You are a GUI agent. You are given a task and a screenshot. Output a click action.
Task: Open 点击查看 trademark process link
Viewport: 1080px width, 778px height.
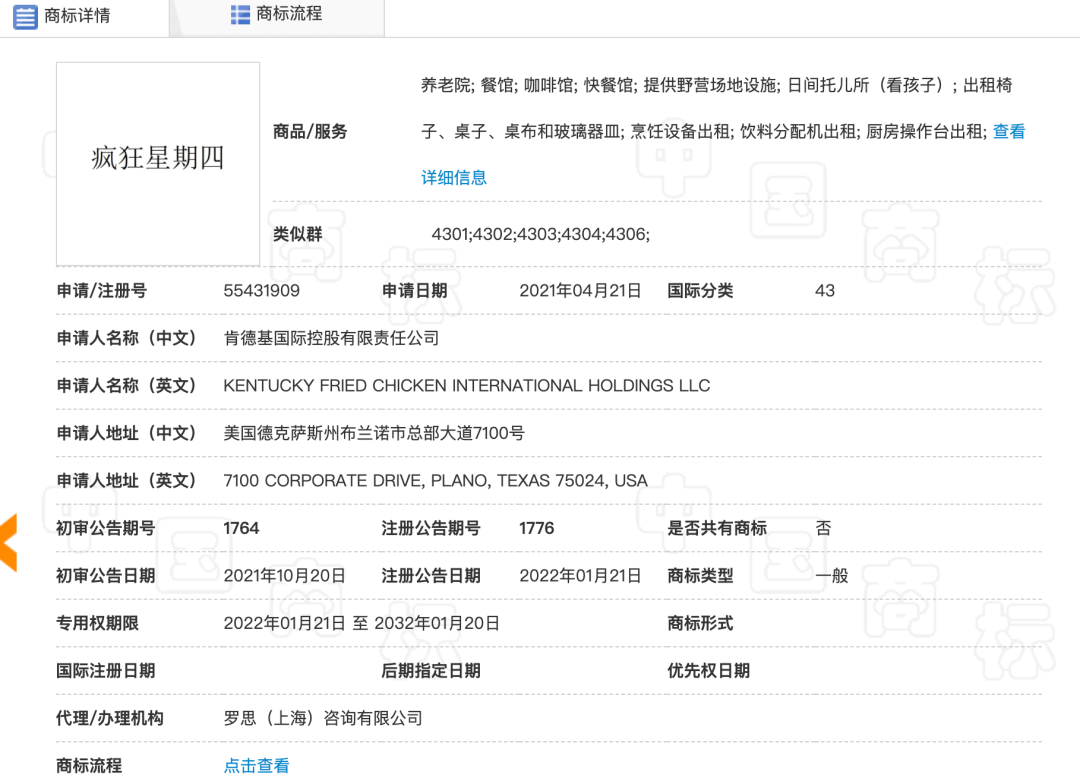click(257, 766)
